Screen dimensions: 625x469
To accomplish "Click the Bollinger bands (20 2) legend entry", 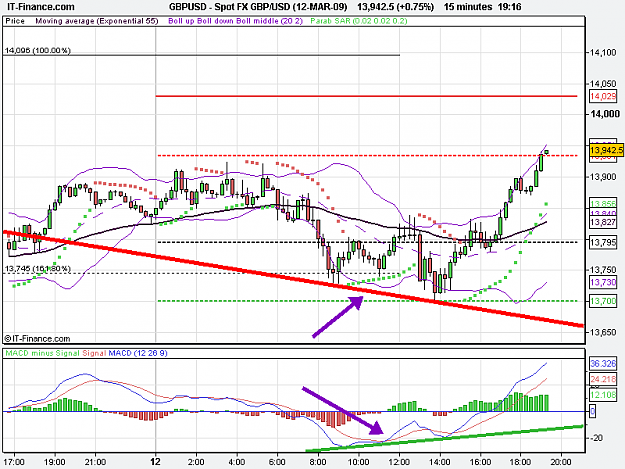I will (236, 21).
